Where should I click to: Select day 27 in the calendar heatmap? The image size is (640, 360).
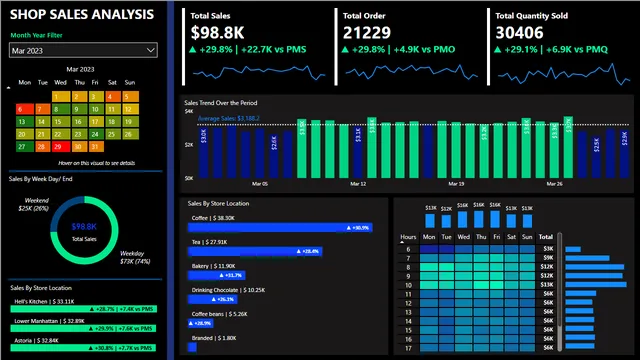[25, 147]
